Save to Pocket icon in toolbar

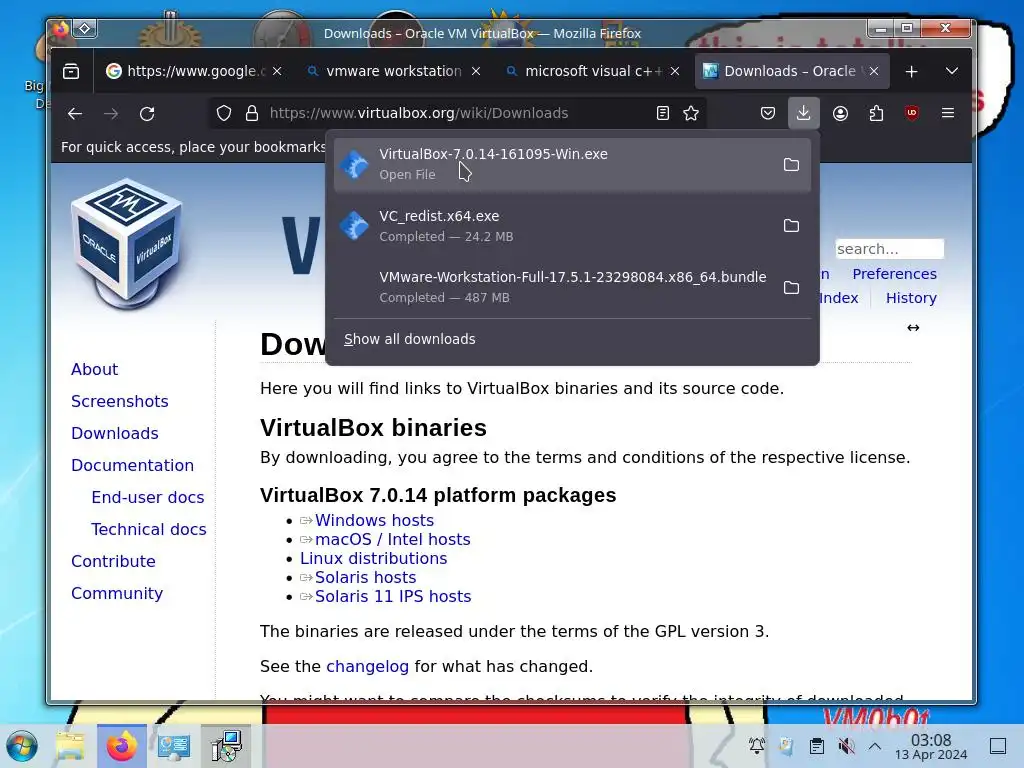click(768, 114)
